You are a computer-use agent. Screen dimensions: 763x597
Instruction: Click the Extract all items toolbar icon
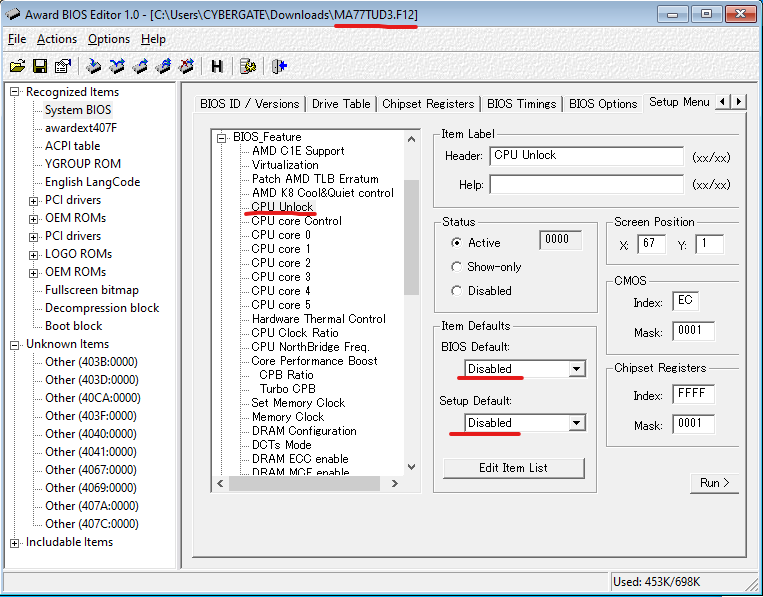[164, 66]
